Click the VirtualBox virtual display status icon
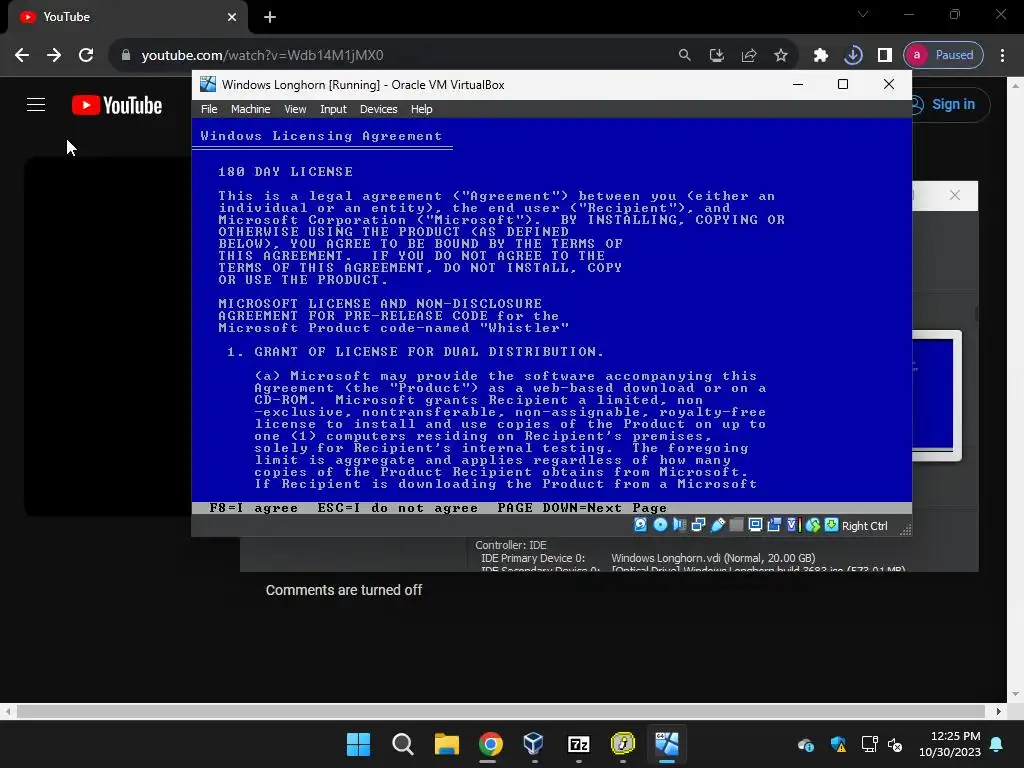 (x=755, y=525)
